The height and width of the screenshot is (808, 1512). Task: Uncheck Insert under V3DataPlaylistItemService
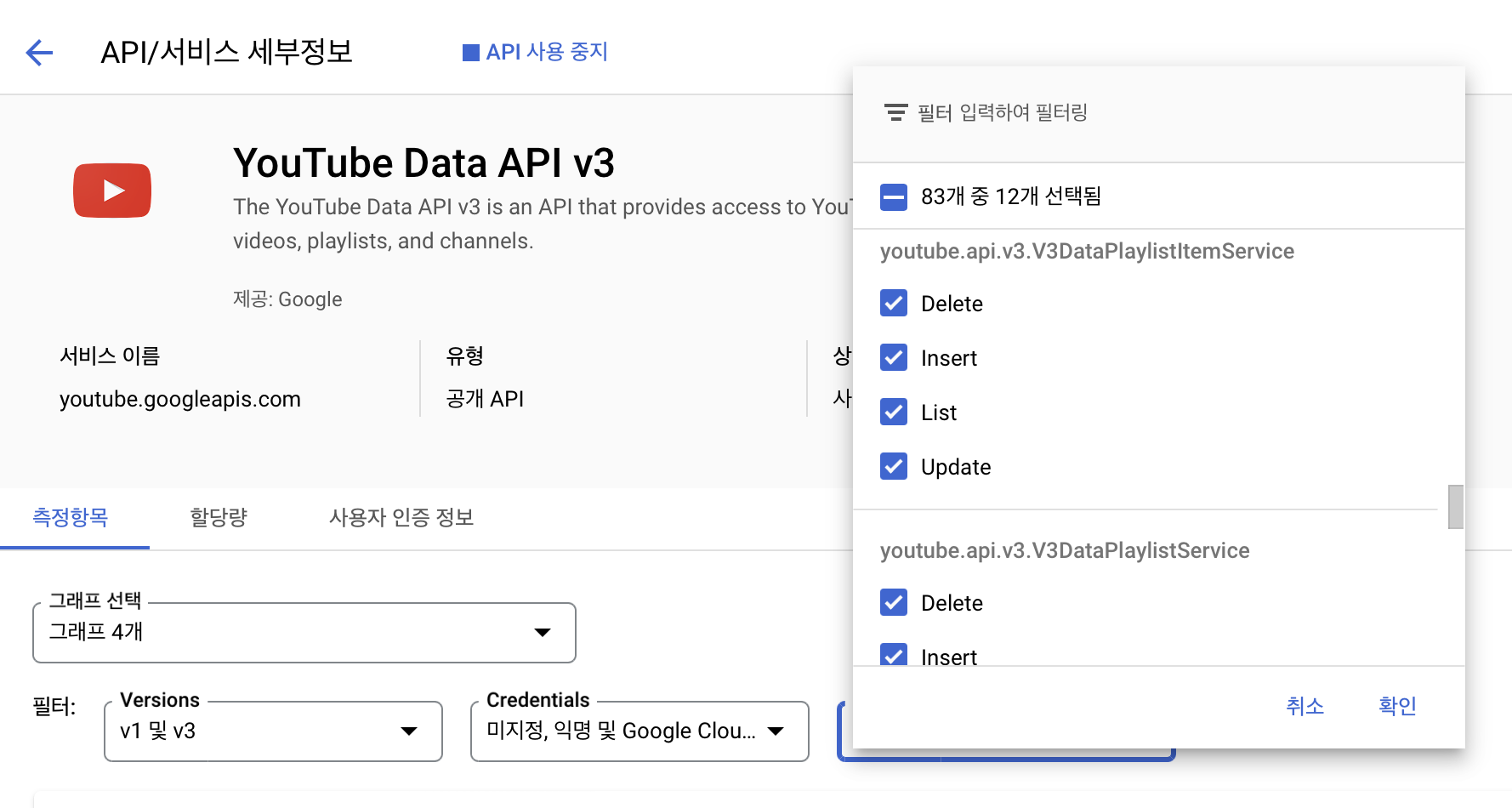894,357
